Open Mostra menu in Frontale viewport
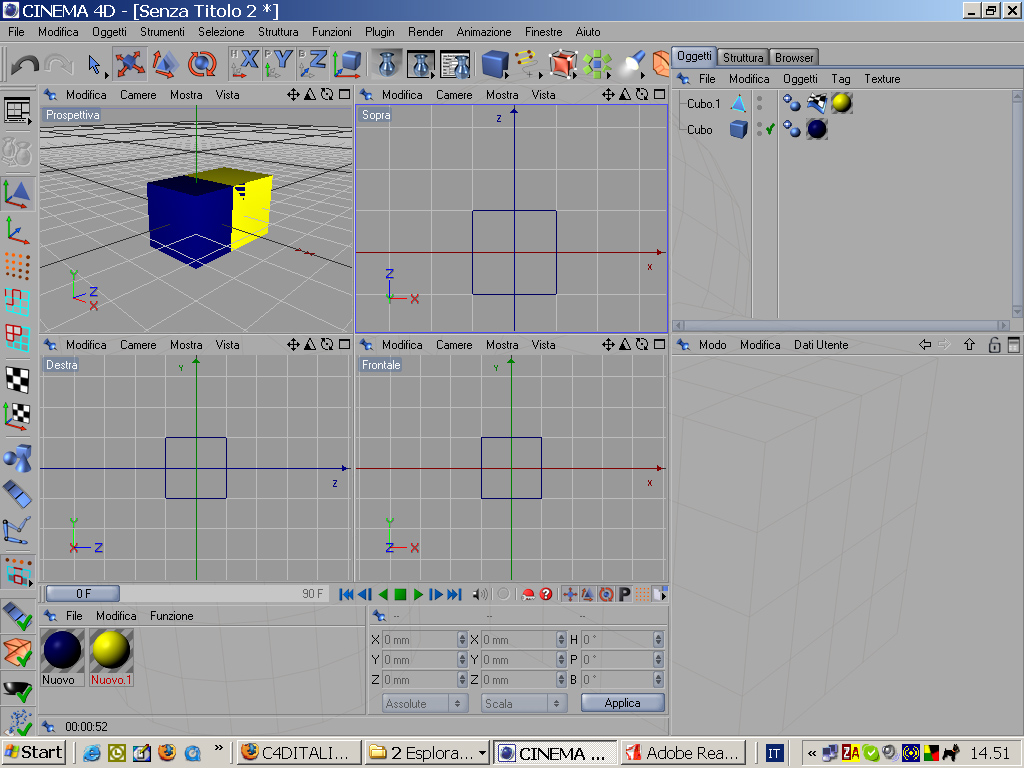The width and height of the screenshot is (1024, 768). click(502, 345)
